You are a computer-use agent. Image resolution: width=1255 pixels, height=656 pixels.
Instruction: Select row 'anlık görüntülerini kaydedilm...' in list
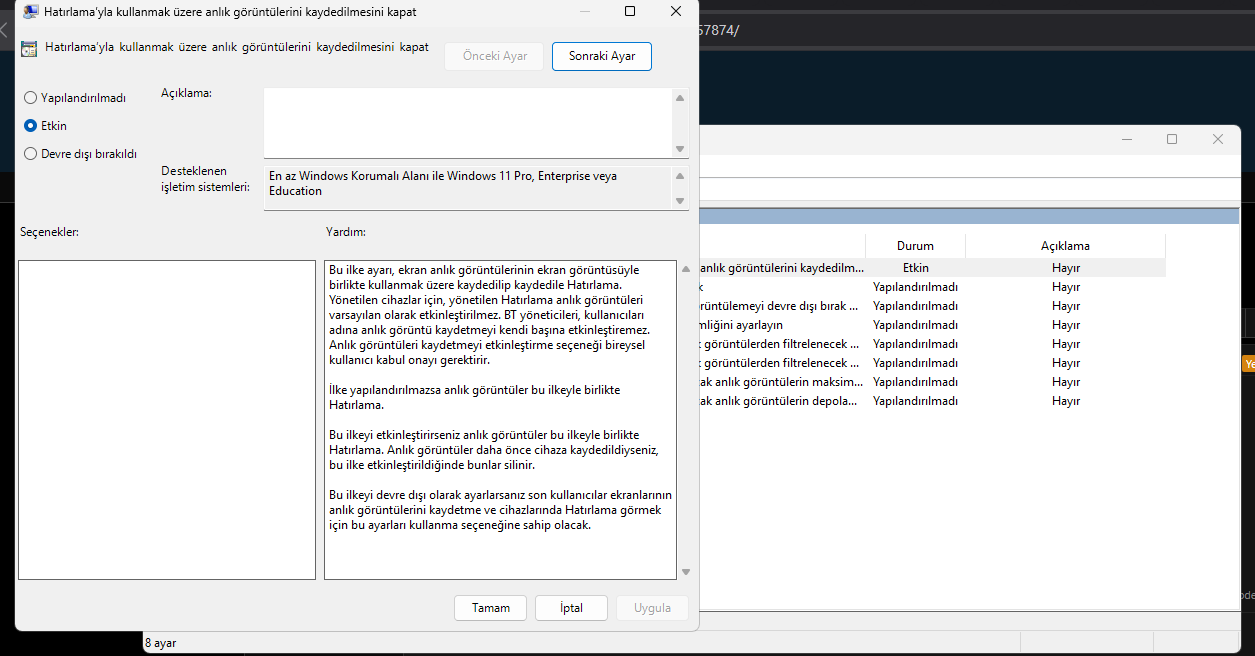(x=932, y=268)
